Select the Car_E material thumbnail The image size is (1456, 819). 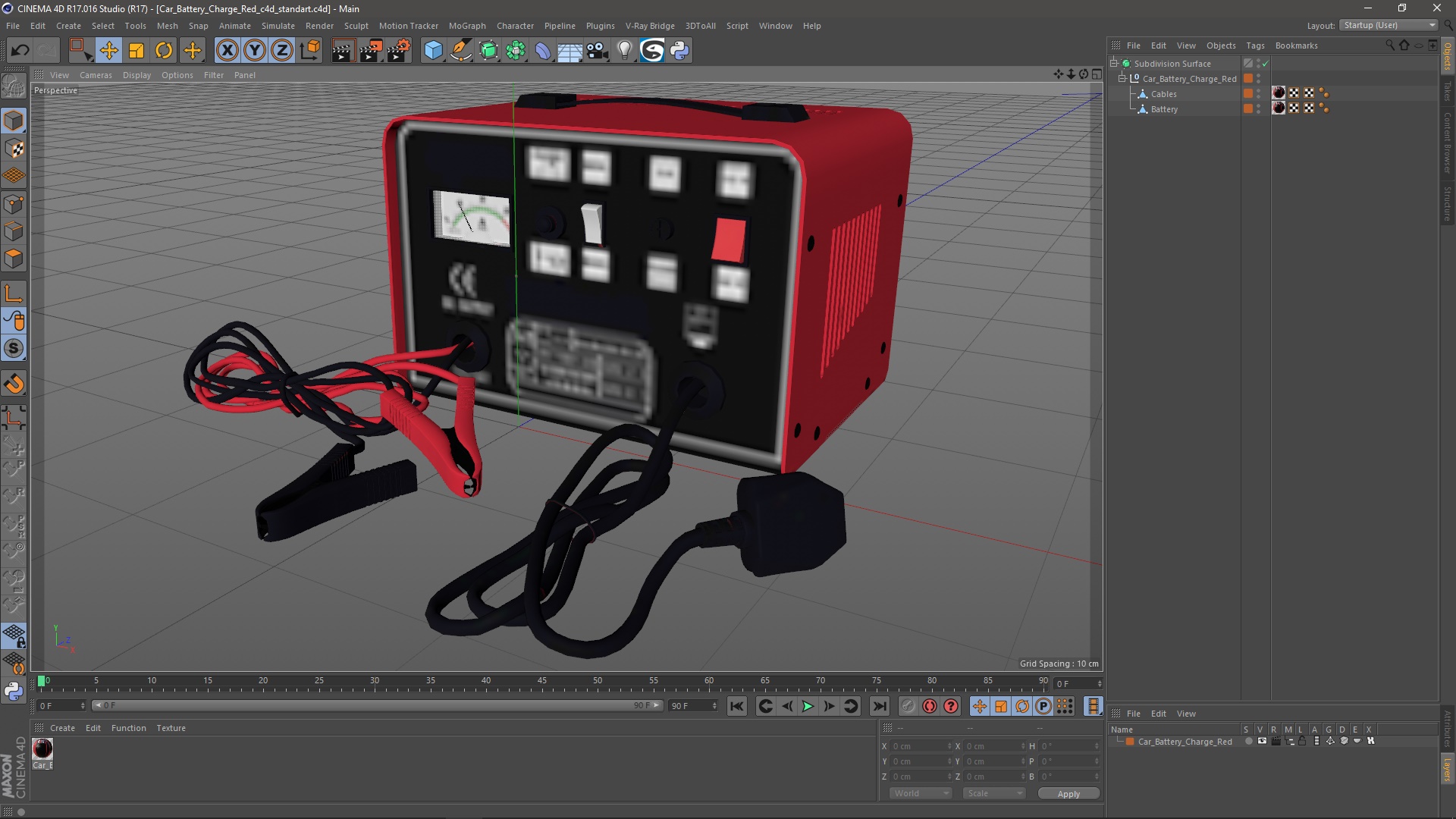(42, 749)
